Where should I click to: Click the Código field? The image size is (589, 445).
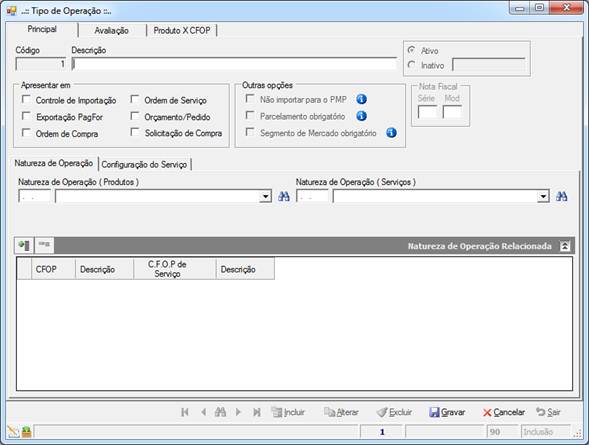pyautogui.click(x=41, y=64)
